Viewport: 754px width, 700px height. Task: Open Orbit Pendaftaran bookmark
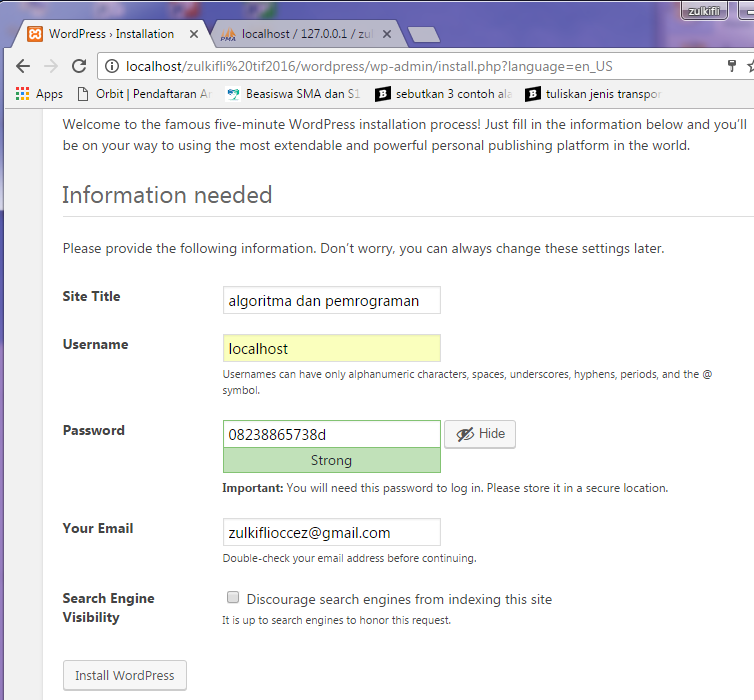coord(144,94)
